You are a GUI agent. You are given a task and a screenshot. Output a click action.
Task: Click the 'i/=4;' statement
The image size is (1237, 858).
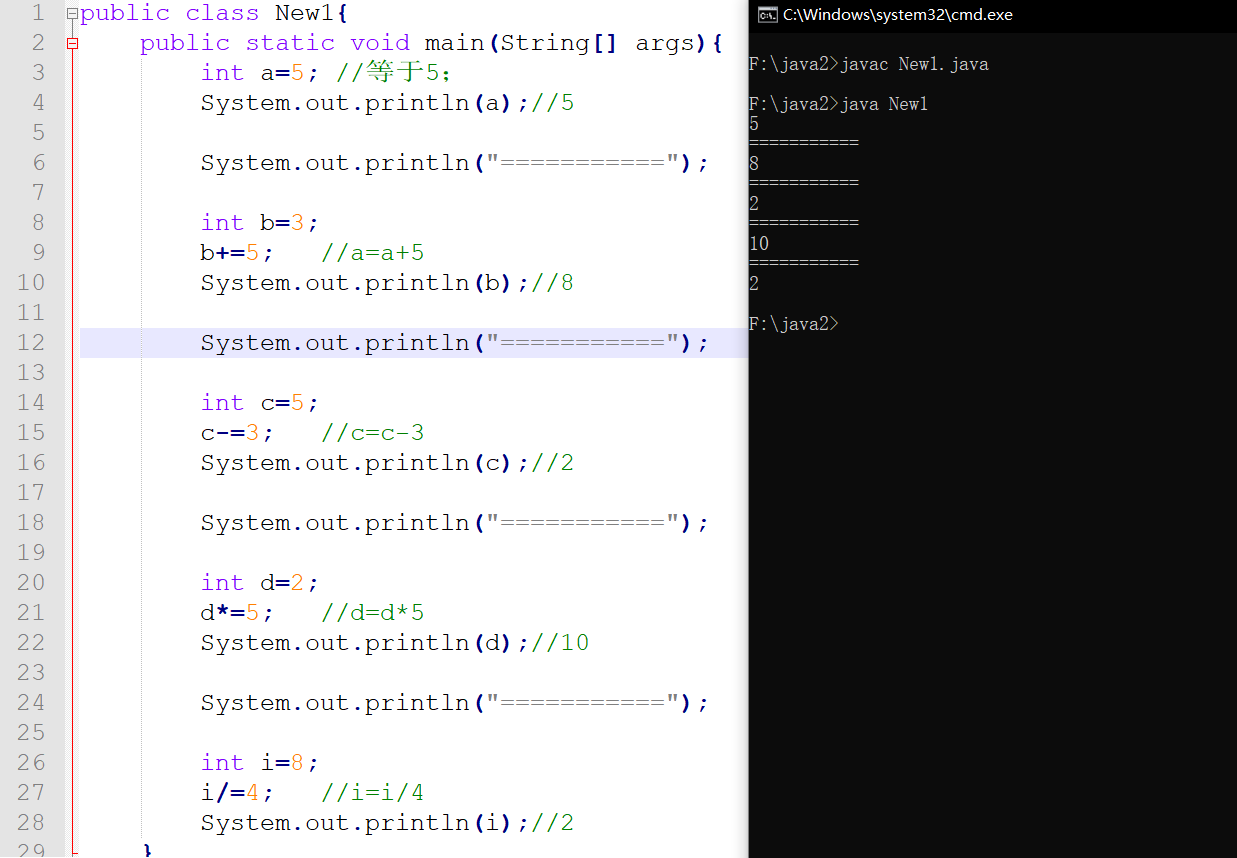(x=237, y=793)
